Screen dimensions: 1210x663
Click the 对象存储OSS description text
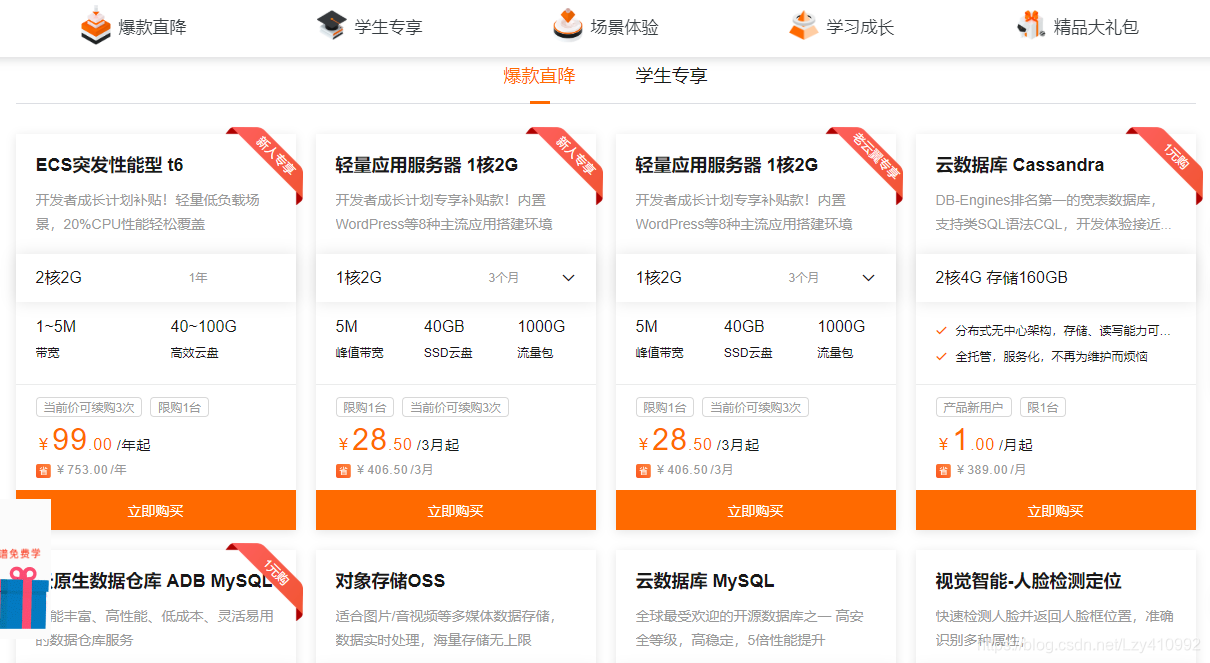(447, 628)
